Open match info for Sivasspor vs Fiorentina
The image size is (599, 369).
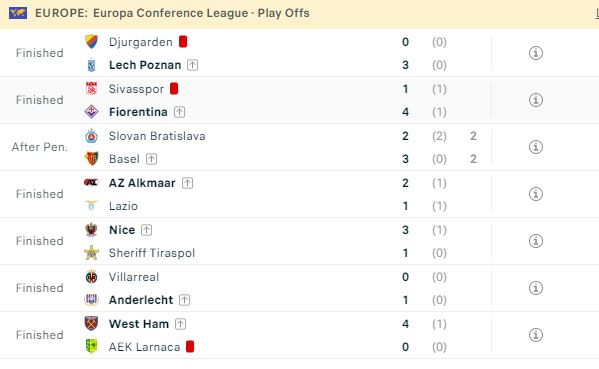(536, 100)
